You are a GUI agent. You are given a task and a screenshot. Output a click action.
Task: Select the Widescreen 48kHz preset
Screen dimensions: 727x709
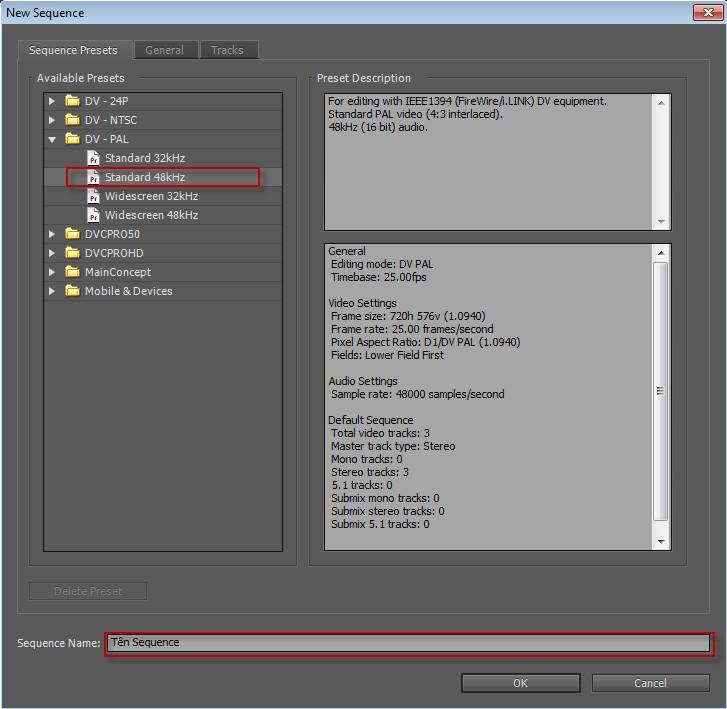pyautogui.click(x=152, y=215)
